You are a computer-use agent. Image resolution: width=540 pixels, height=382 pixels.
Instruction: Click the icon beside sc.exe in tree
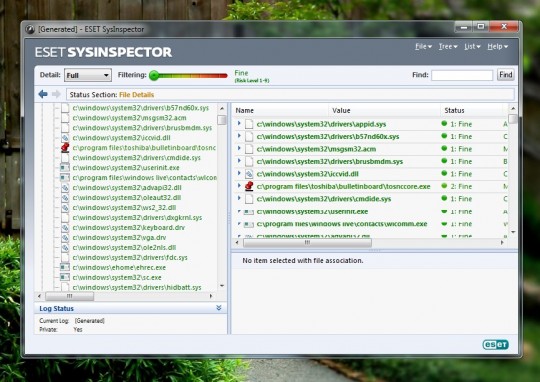tap(65, 277)
